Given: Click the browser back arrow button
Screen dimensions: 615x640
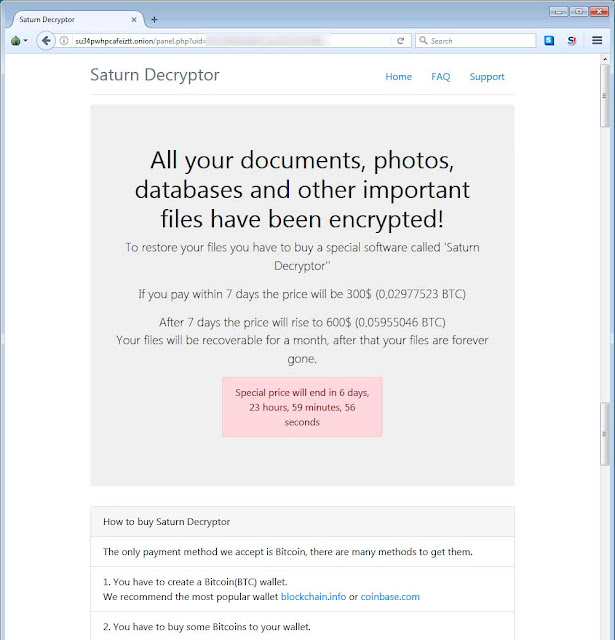Looking at the screenshot, I should click(46, 41).
